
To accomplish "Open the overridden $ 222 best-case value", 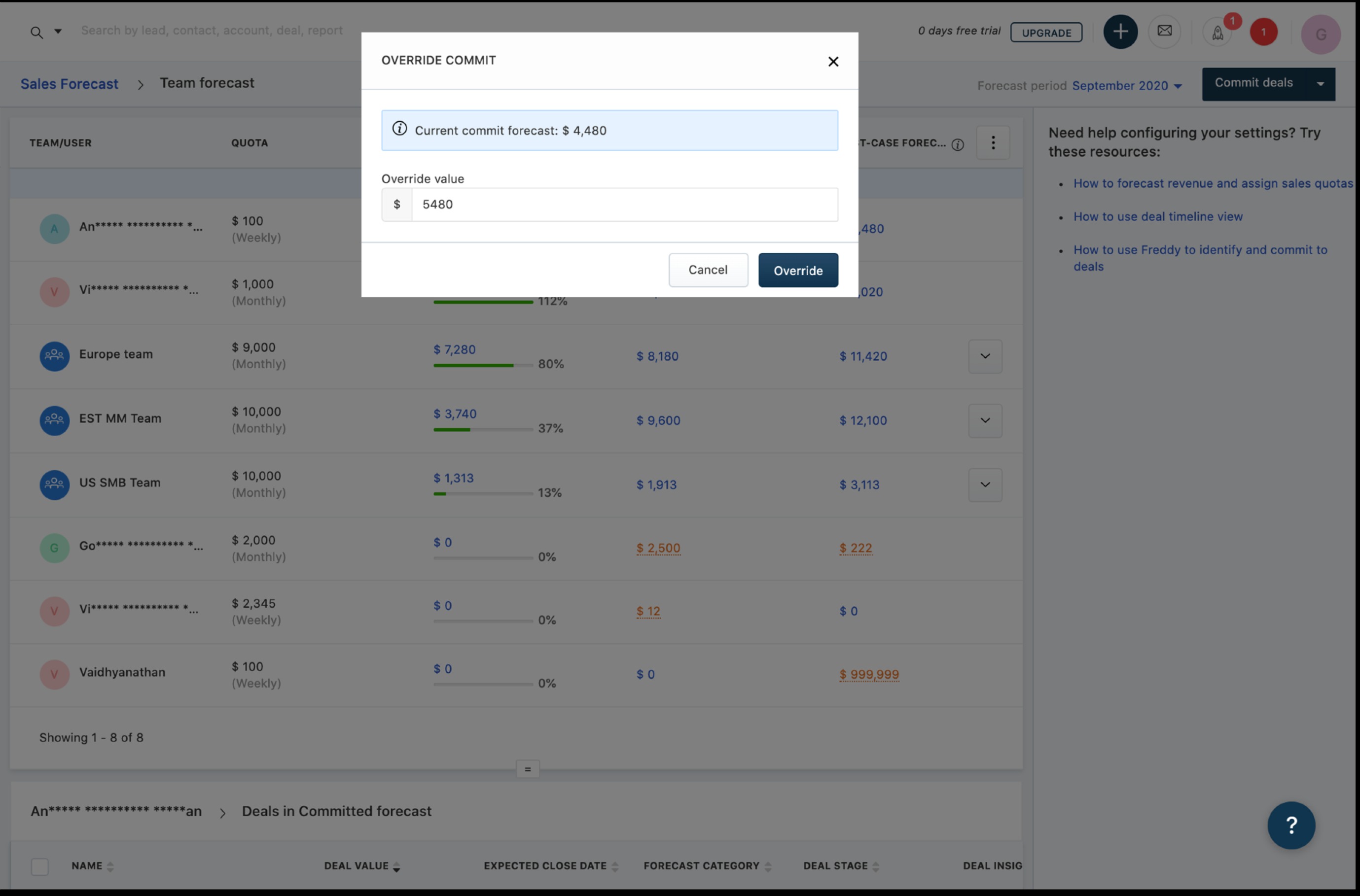I will tap(856, 548).
